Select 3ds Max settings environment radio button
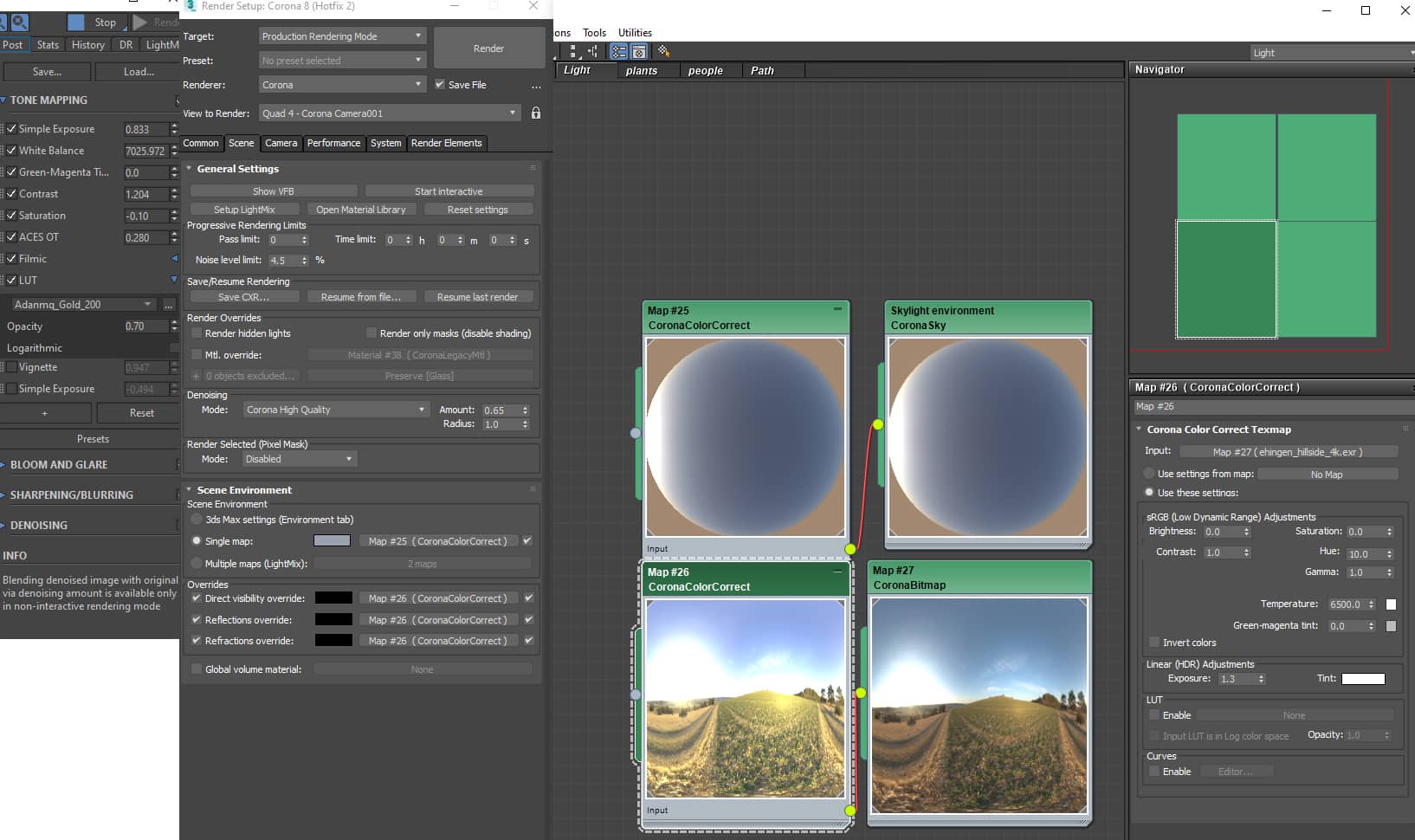1415x840 pixels. tap(197, 520)
